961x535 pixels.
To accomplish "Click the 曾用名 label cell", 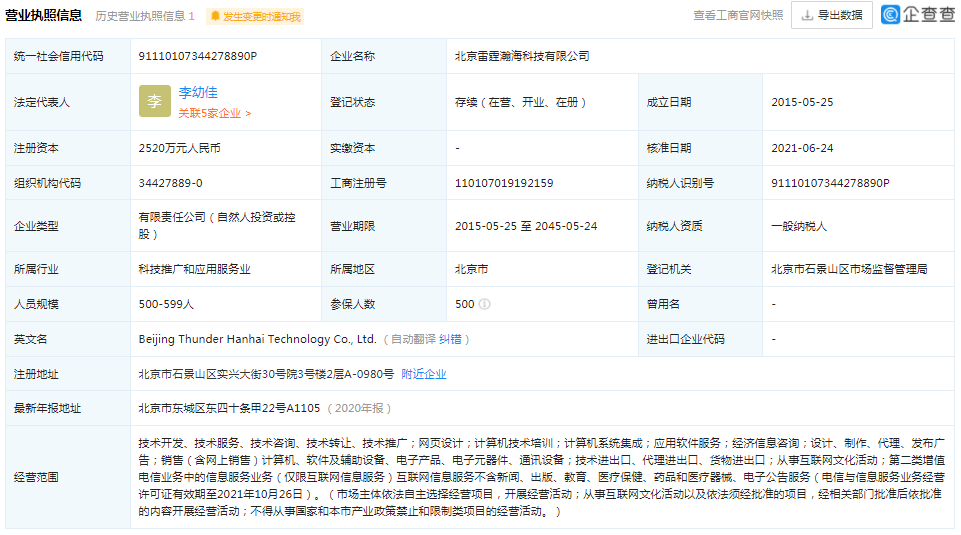I will click(700, 304).
